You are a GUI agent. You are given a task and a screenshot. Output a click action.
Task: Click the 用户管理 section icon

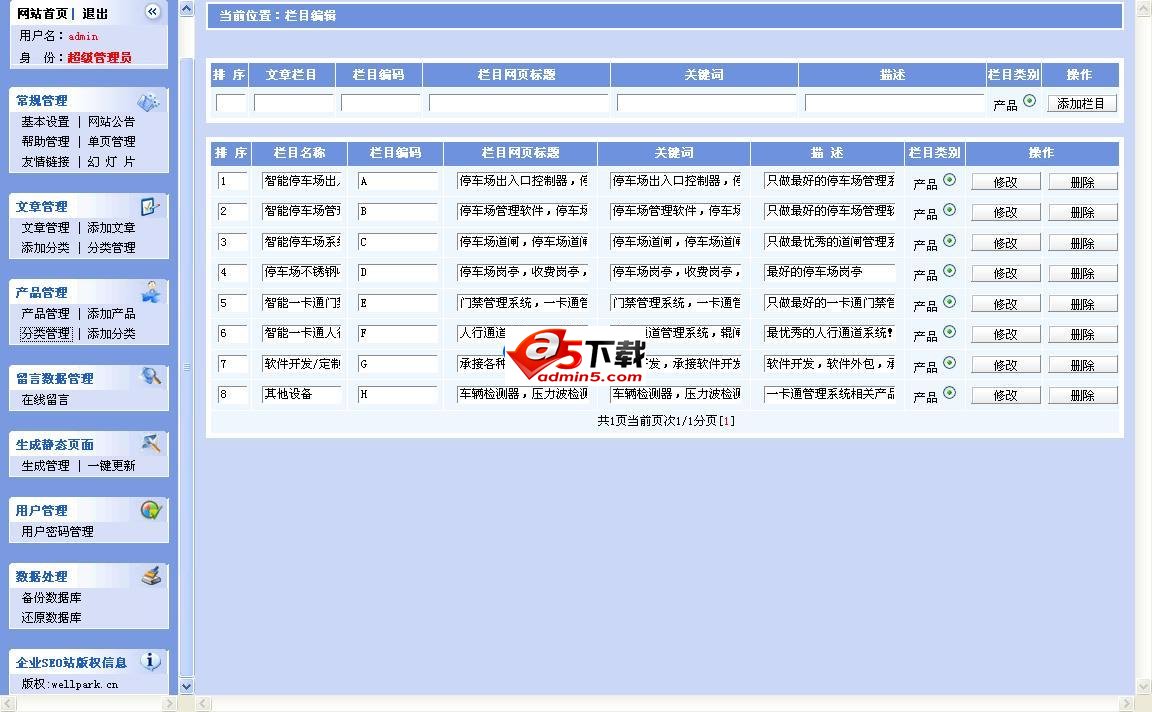[151, 509]
